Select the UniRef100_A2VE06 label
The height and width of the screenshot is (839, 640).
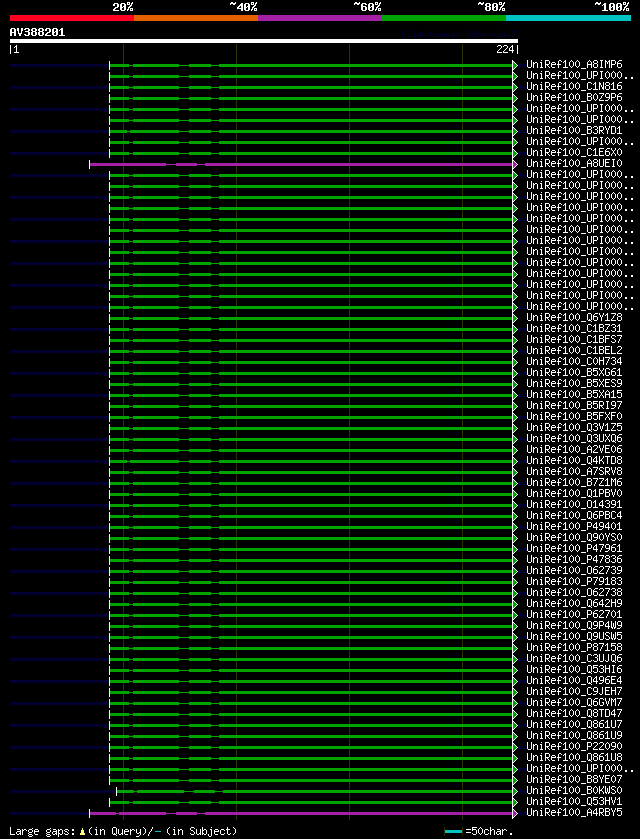point(574,450)
